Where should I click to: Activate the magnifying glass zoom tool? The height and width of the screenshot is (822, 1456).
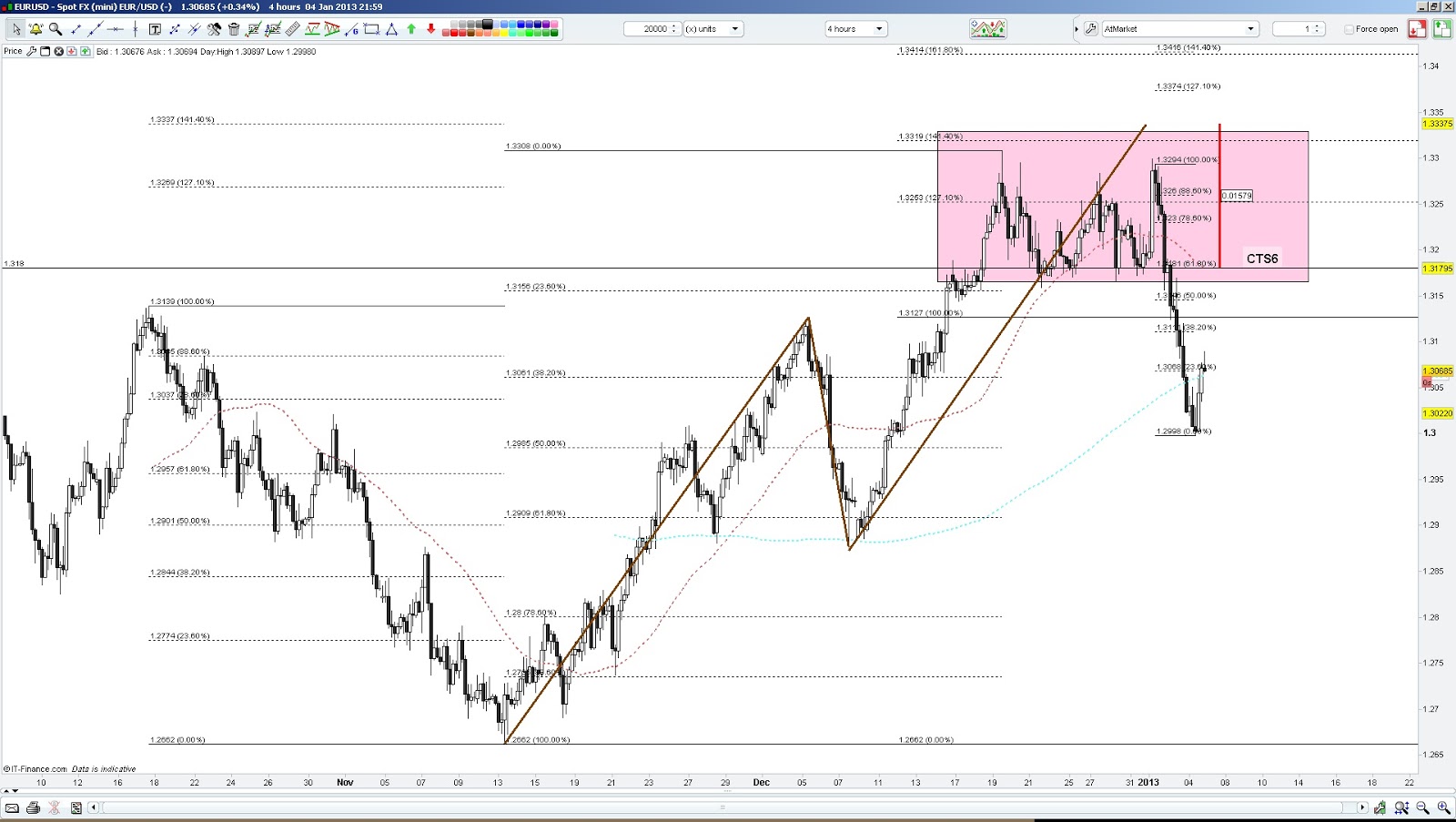click(x=56, y=29)
